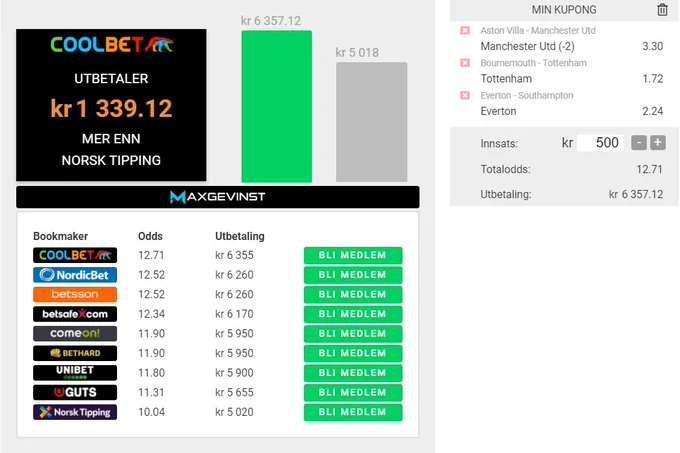This screenshot has height=453, width=680.
Task: Open the Coolbet logo in bookmaker table
Action: (75, 255)
